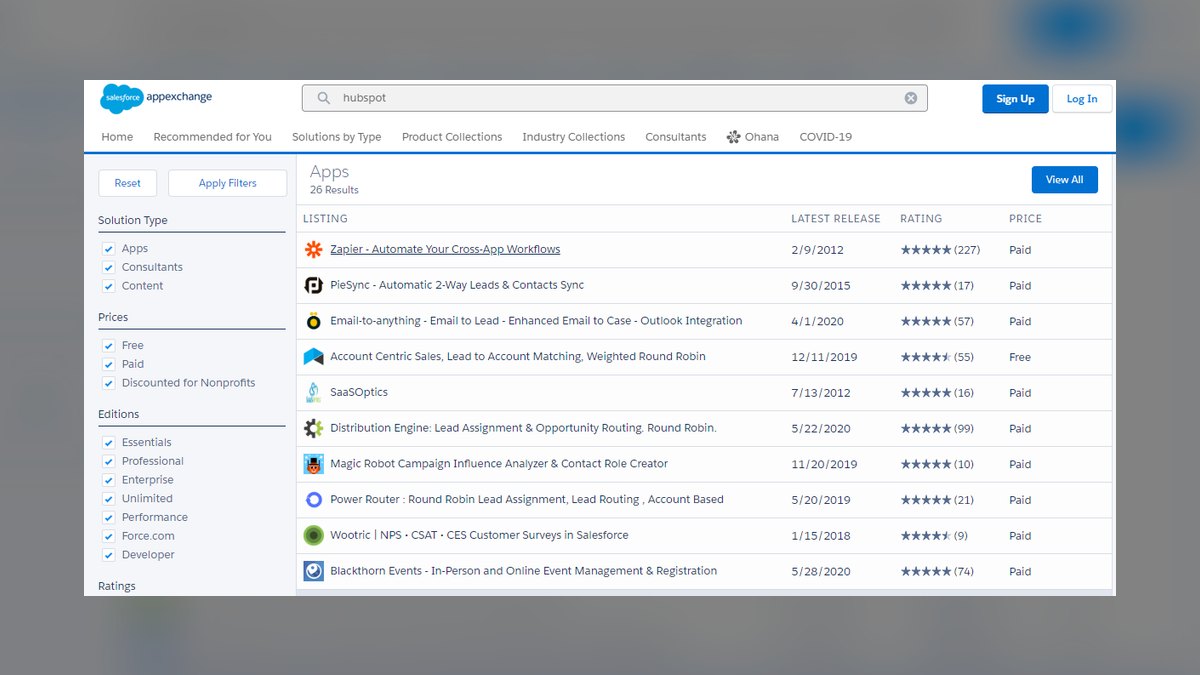Click the Apply Filters button

(x=227, y=183)
